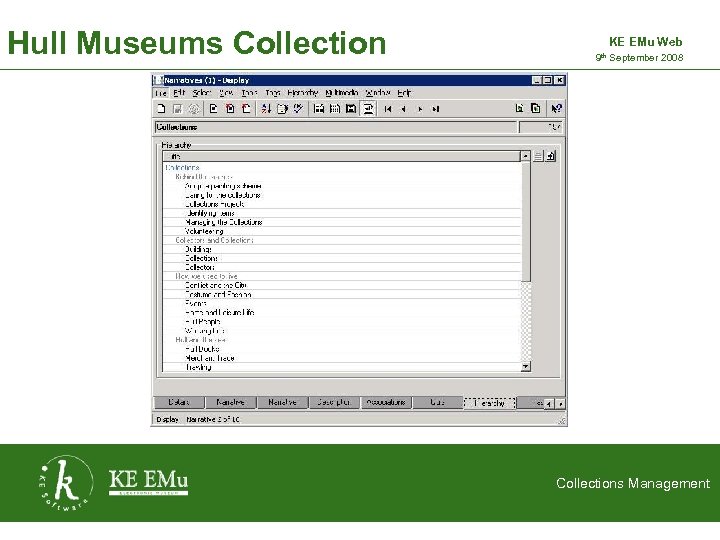The image size is (720, 540).
Task: Click the A-Z sort records toolbar icon
Action: [266, 109]
